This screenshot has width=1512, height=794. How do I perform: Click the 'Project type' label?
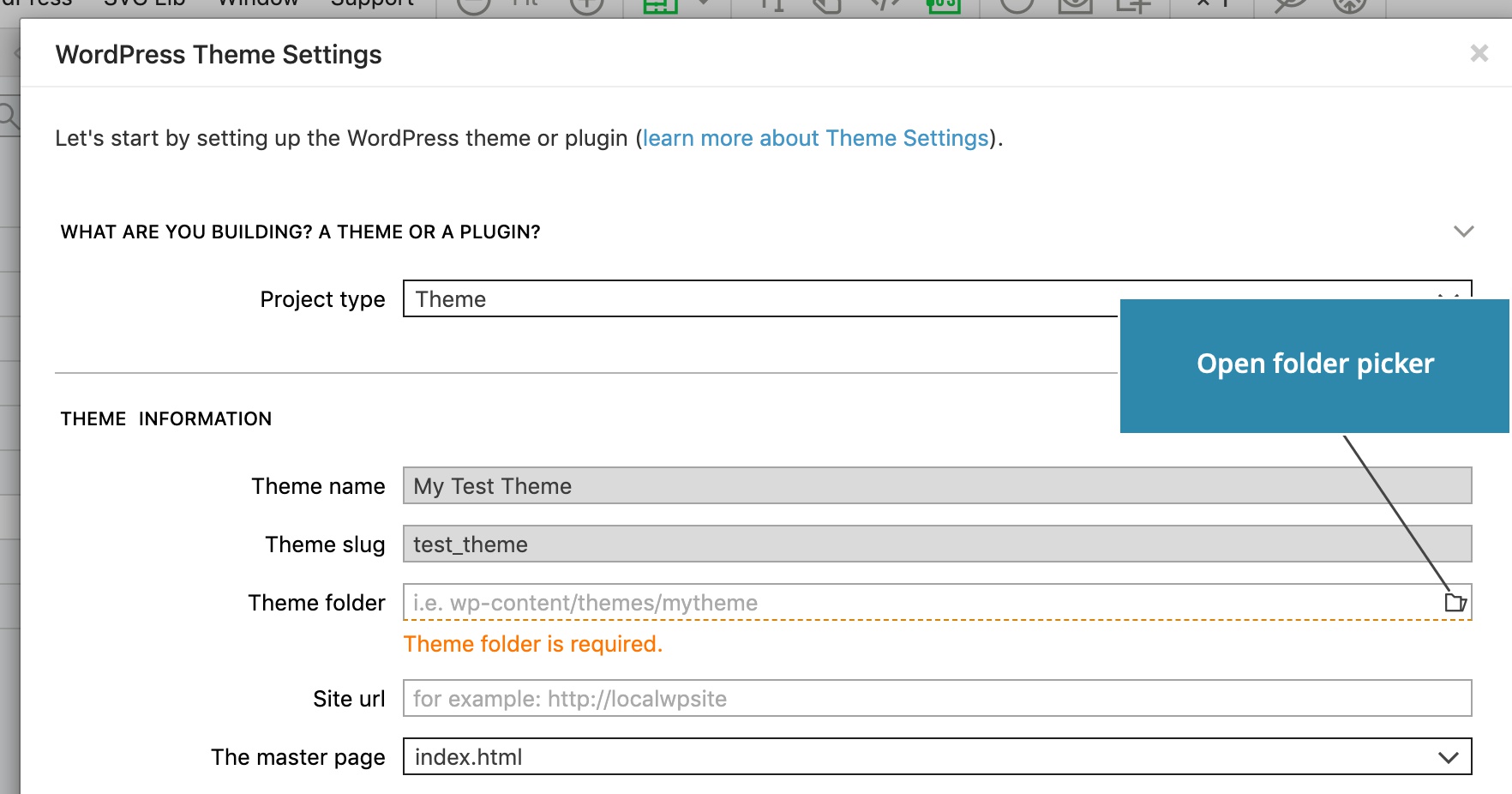[322, 299]
